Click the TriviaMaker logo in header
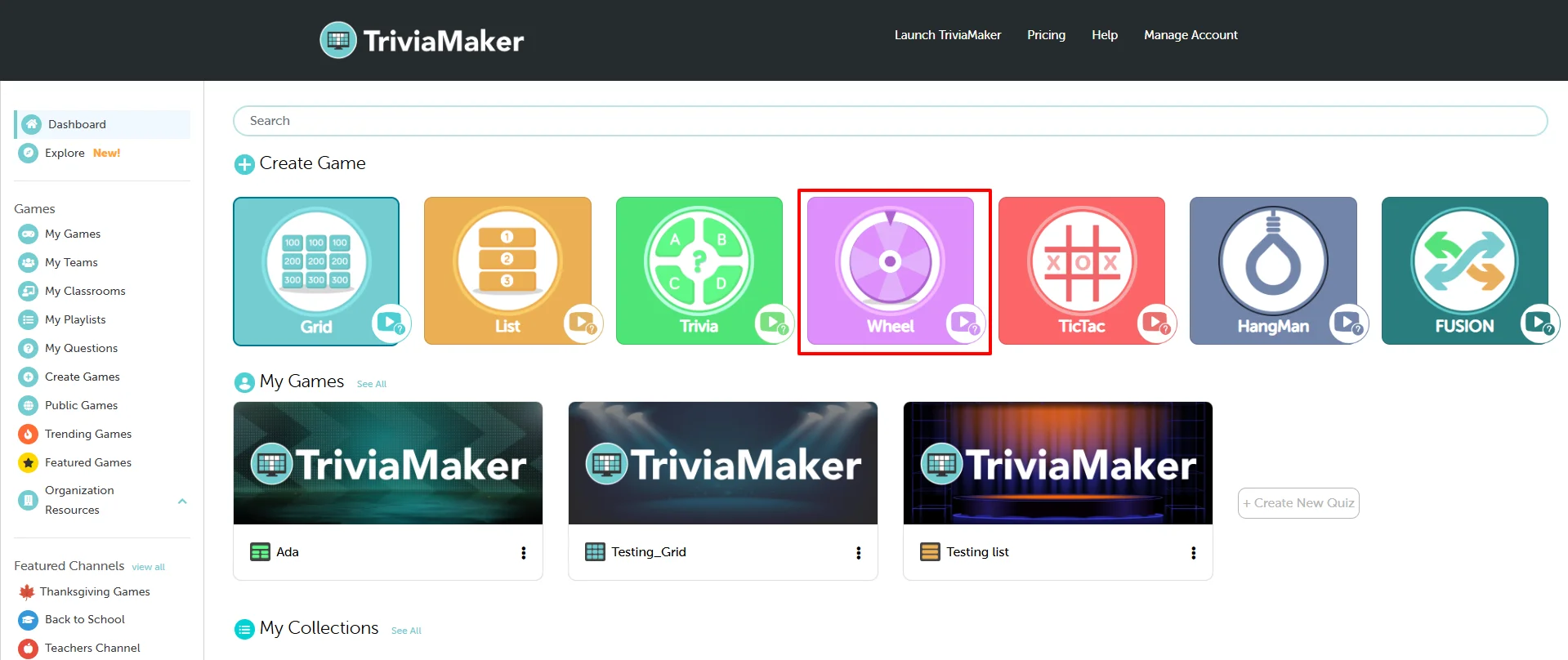 [422, 40]
